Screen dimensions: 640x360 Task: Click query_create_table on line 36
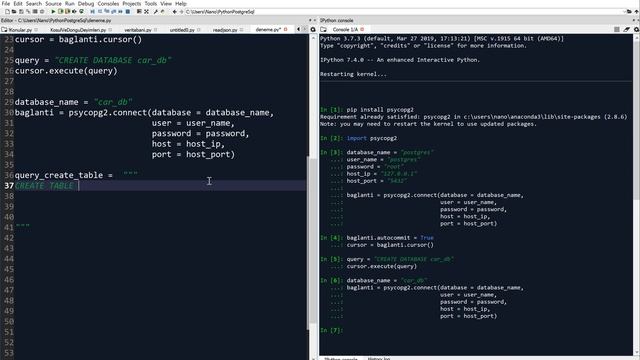(x=59, y=175)
